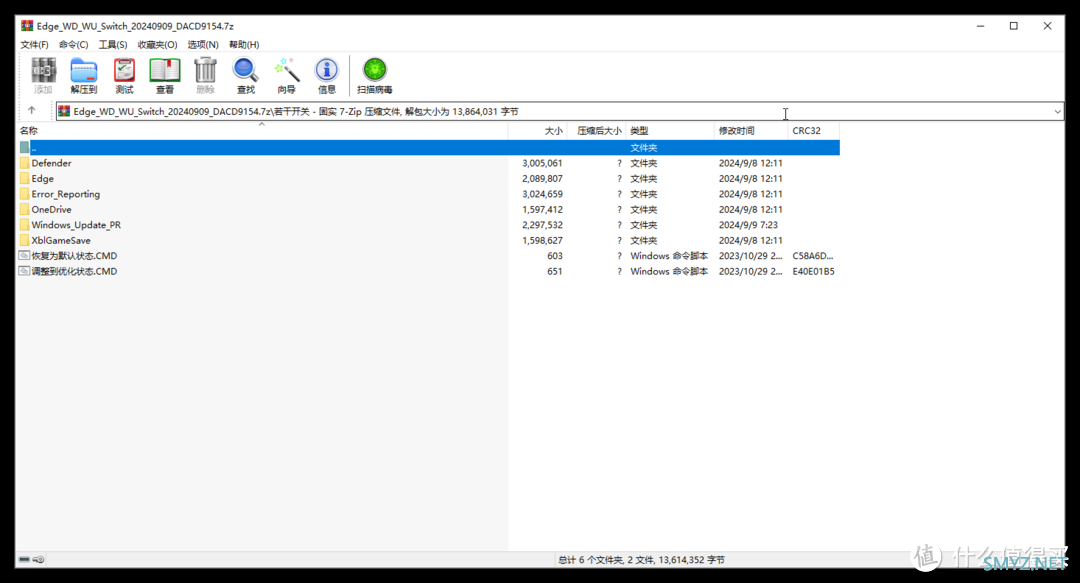This screenshot has width=1080, height=583.
Task: Click the size 603 of 恢复为默认状态.CMD
Action: (x=554, y=256)
